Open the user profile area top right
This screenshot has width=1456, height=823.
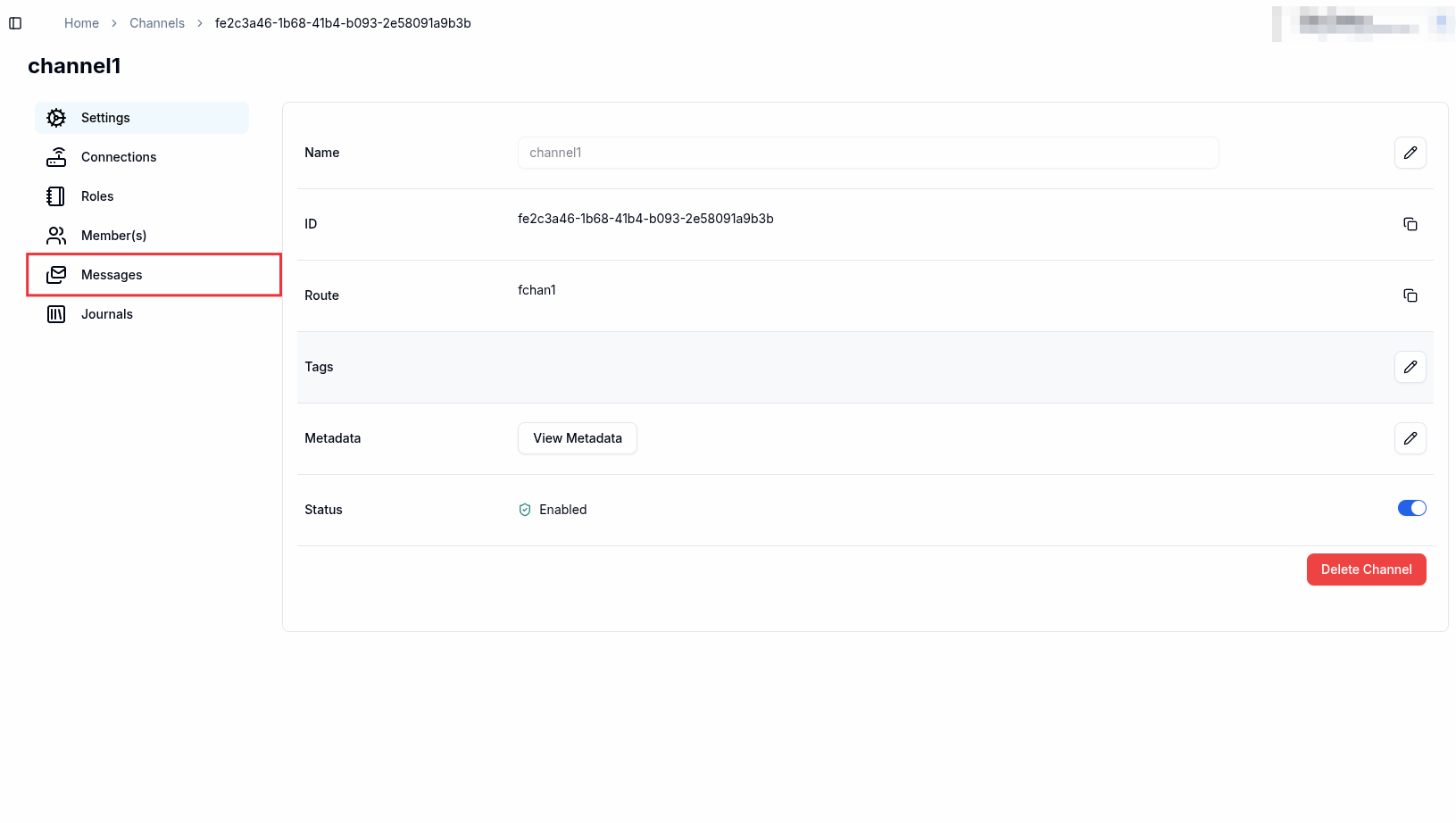(x=1361, y=23)
